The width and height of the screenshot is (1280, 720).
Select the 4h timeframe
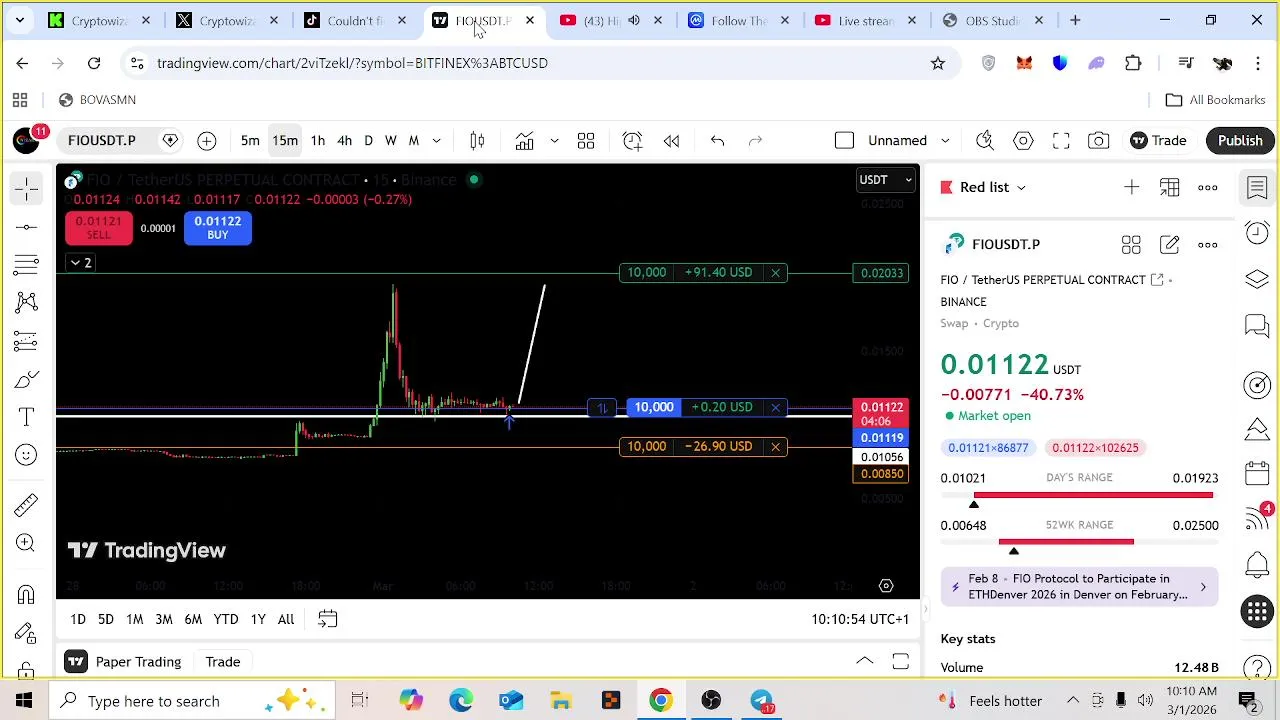[x=344, y=141]
